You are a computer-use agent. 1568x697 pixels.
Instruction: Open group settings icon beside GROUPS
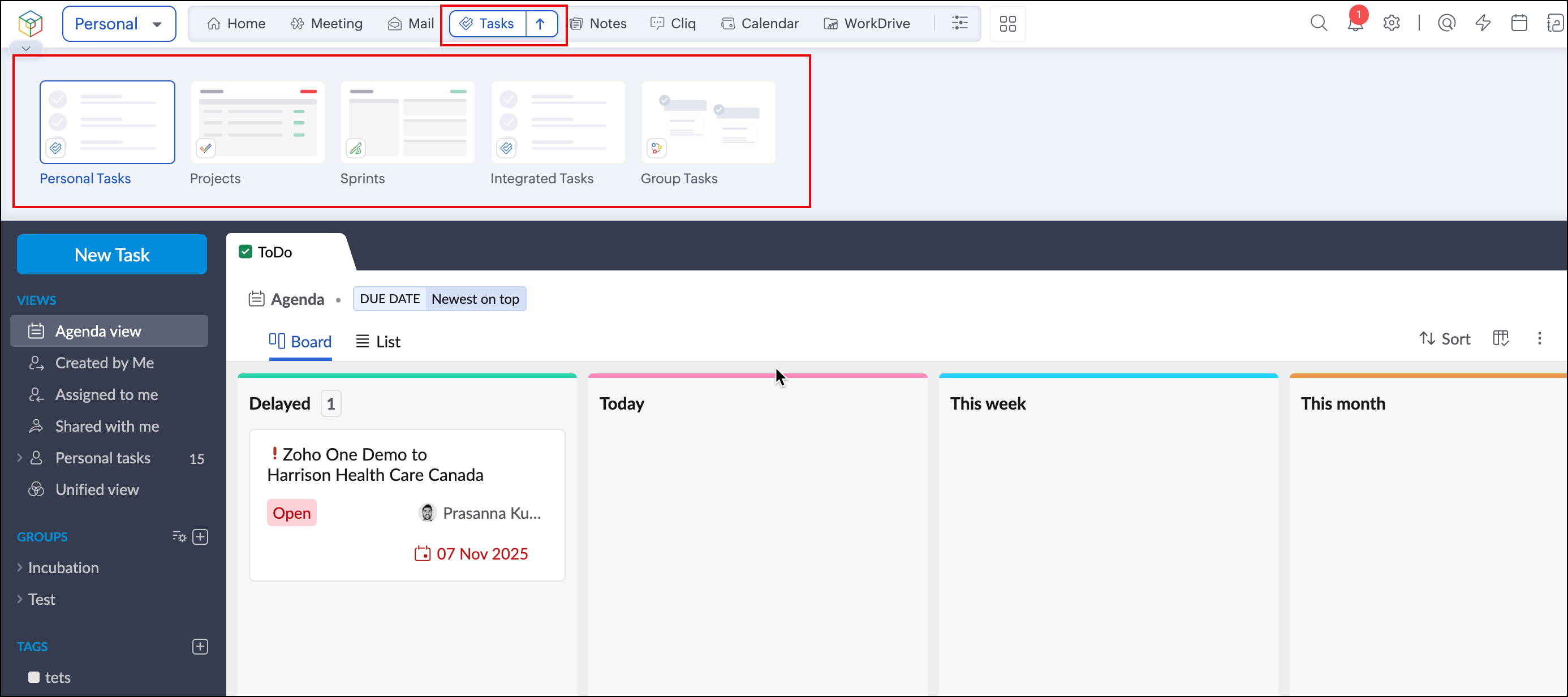click(x=179, y=536)
